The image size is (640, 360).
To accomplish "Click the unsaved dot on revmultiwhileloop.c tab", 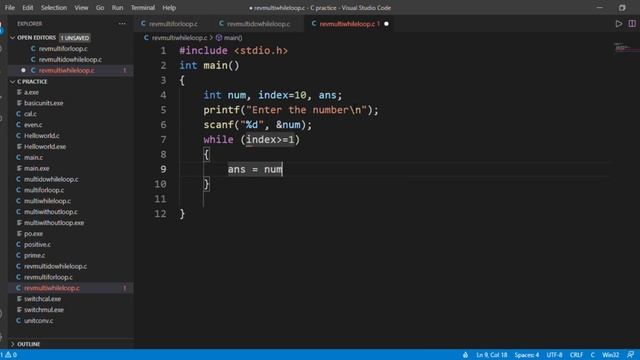I will 386,24.
